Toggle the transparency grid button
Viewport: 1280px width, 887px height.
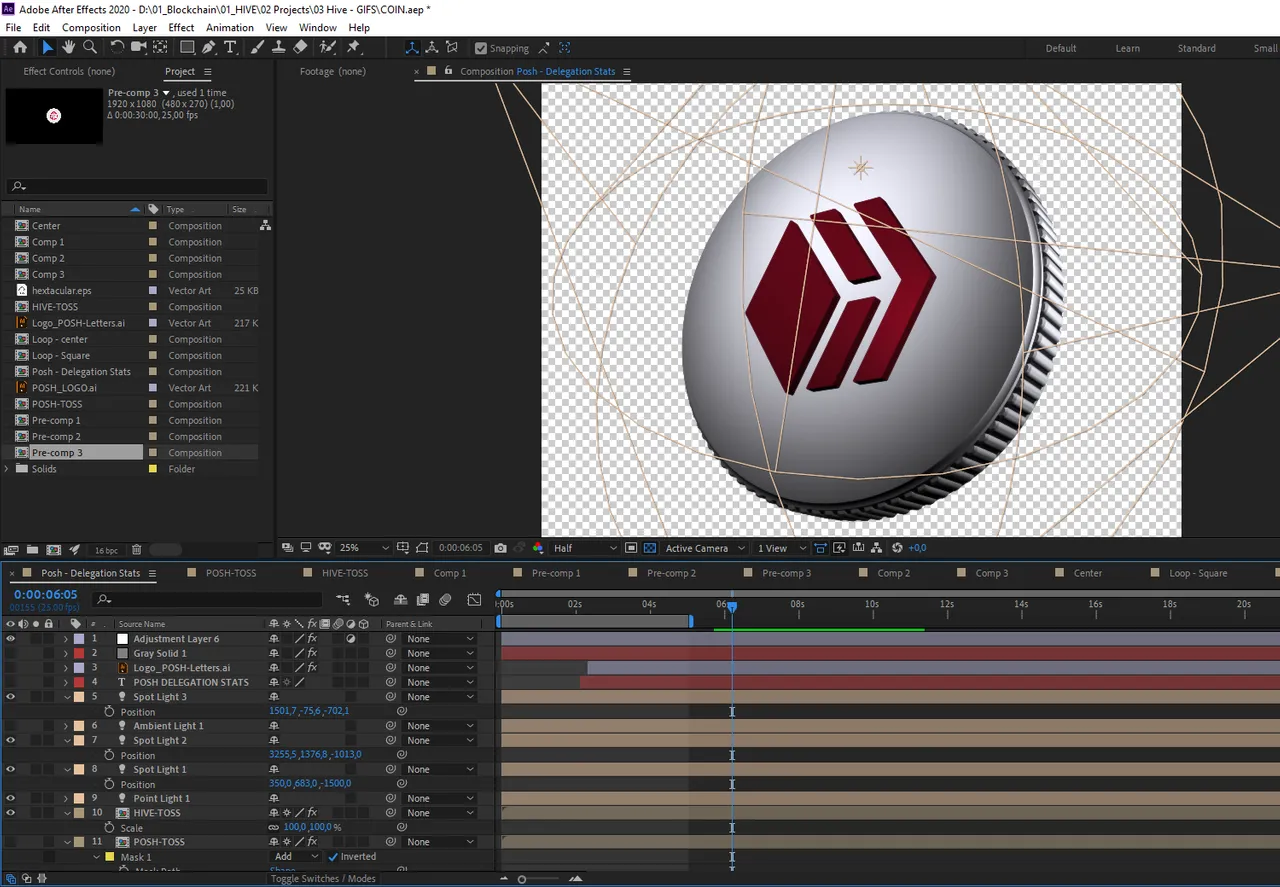tap(650, 548)
